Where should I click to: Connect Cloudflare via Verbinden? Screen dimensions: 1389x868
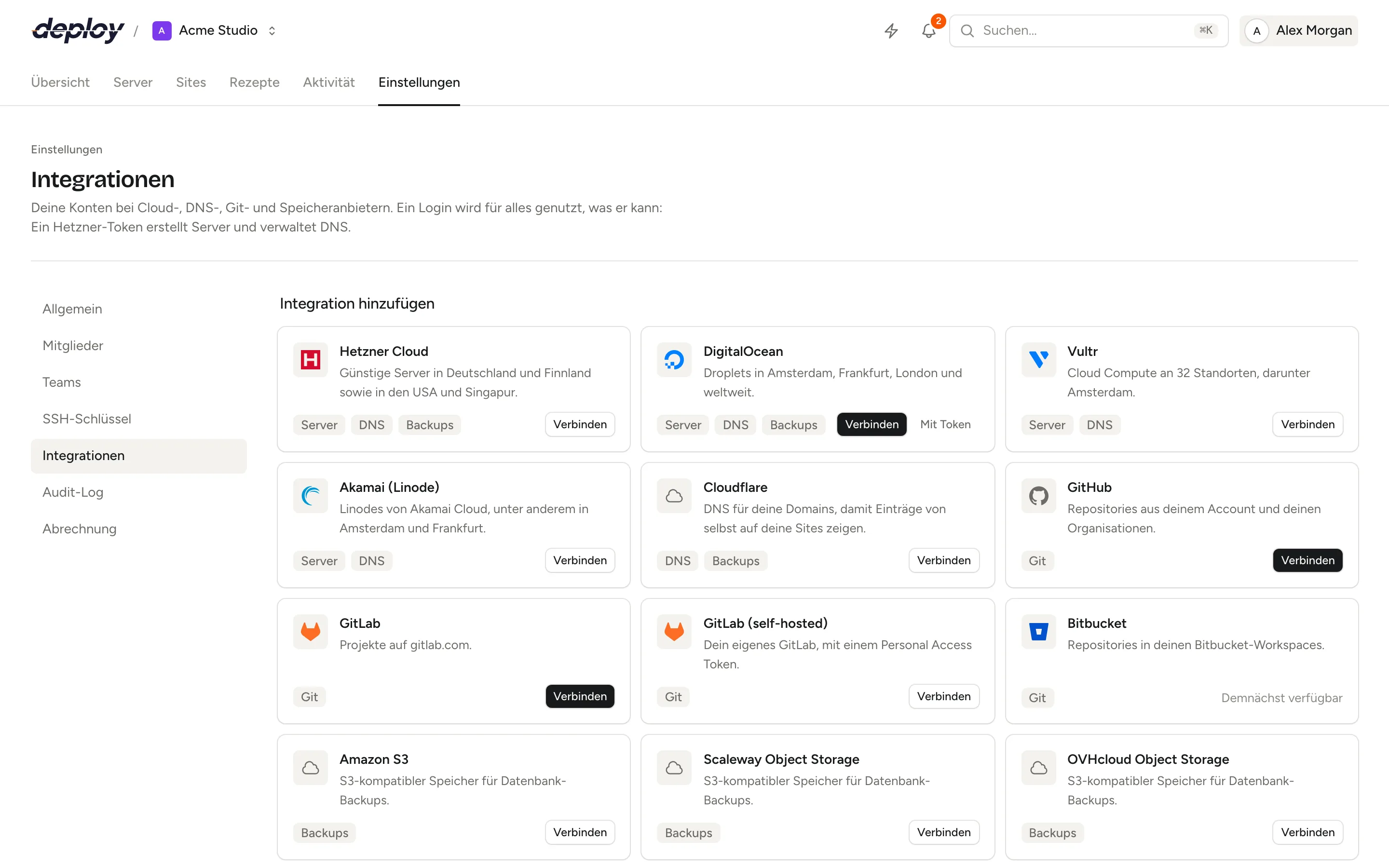coord(943,560)
